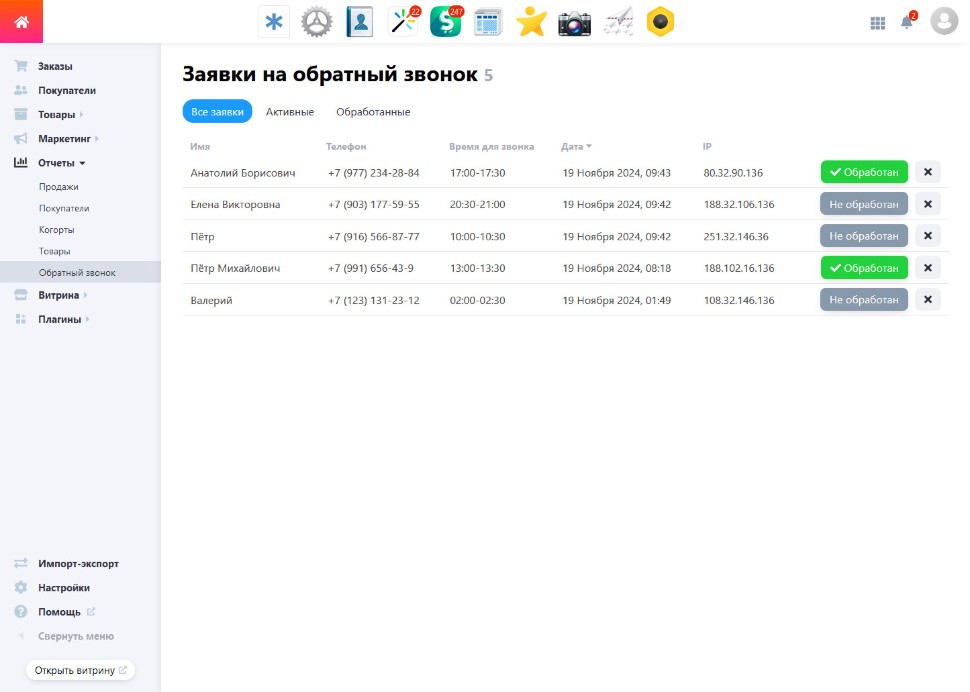This screenshot has height=692, width=970.
Task: Open the apps grid menu
Action: [877, 23]
